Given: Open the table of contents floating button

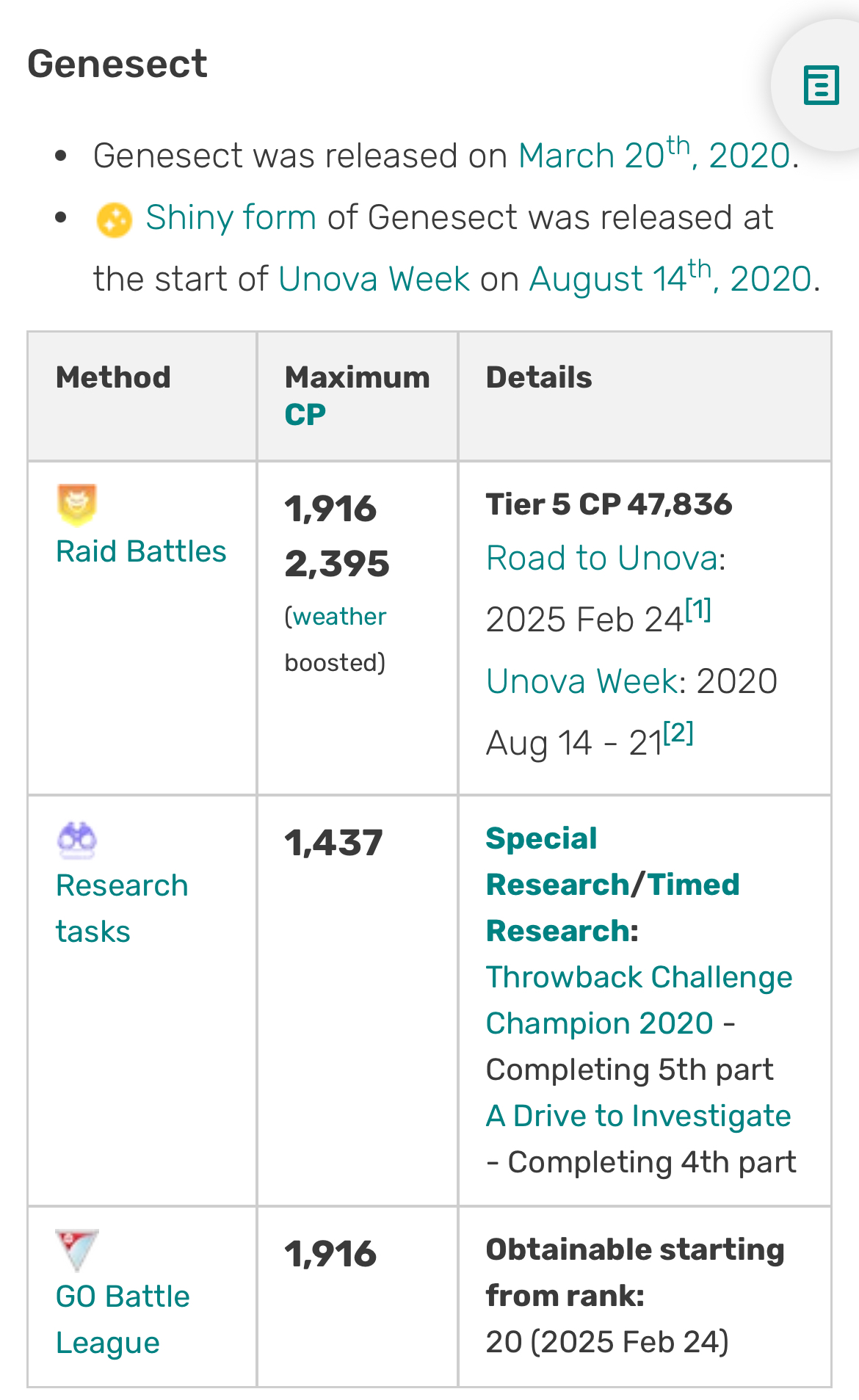Looking at the screenshot, I should pos(821,85).
